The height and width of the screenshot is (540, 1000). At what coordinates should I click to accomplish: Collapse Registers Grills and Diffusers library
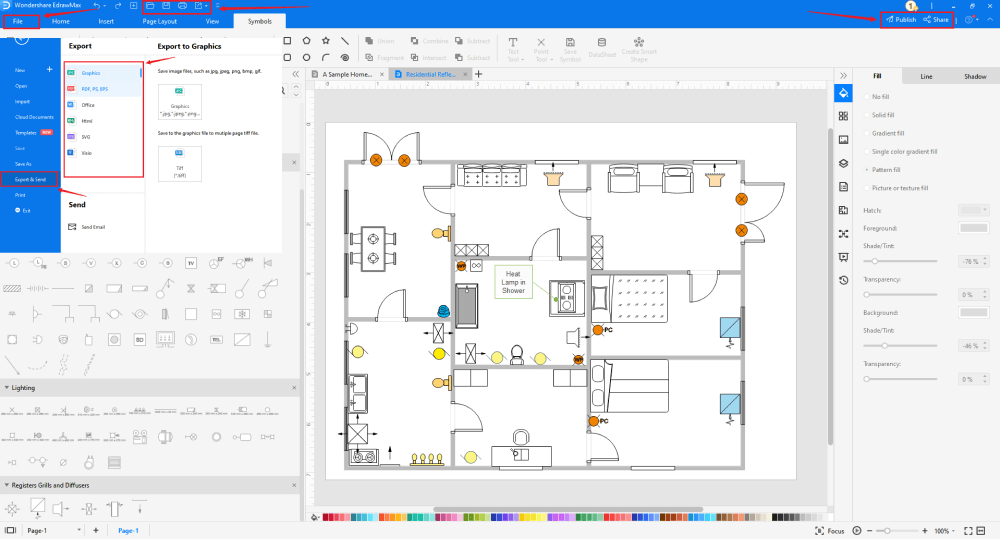6,485
